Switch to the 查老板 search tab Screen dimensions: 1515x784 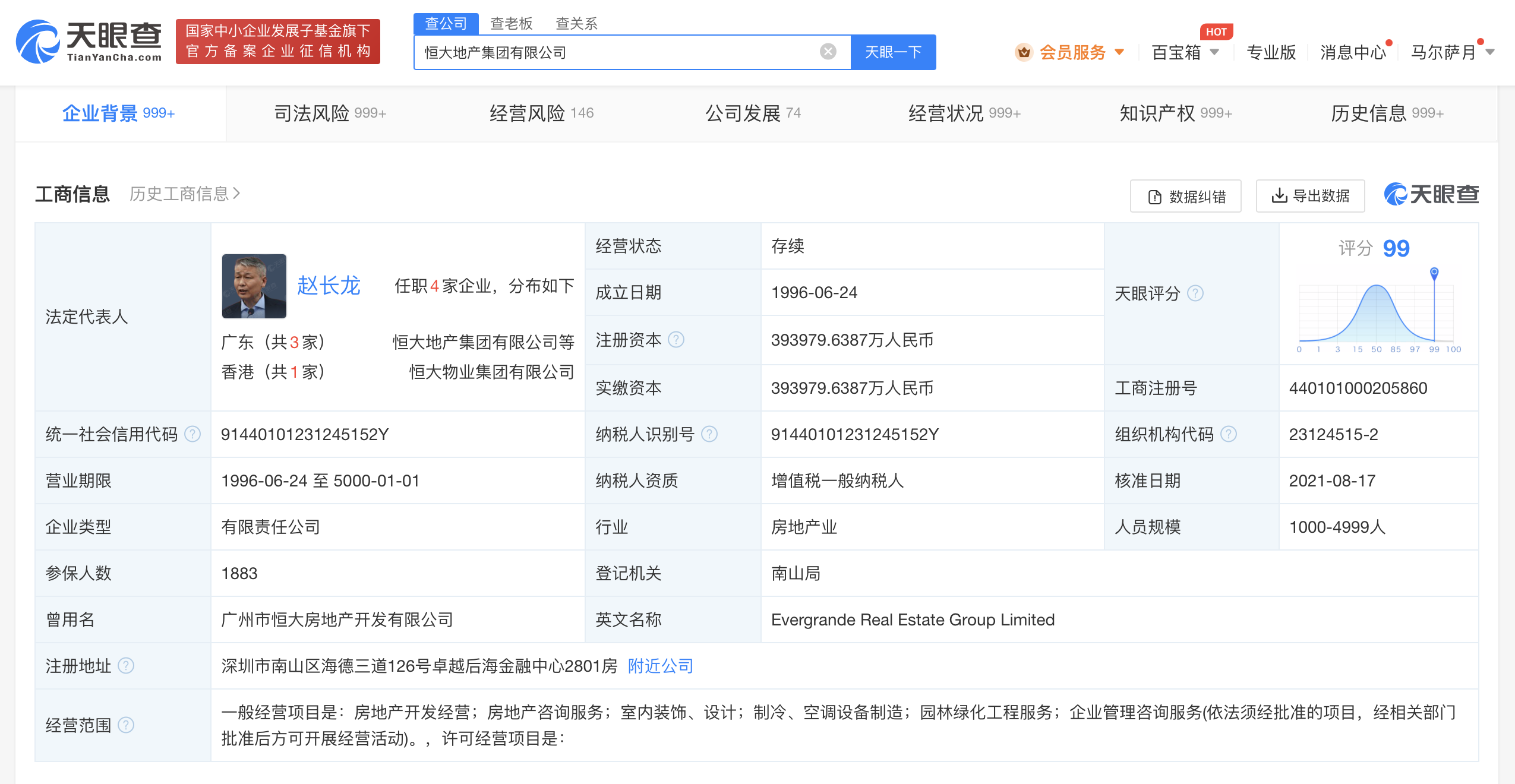tap(511, 24)
